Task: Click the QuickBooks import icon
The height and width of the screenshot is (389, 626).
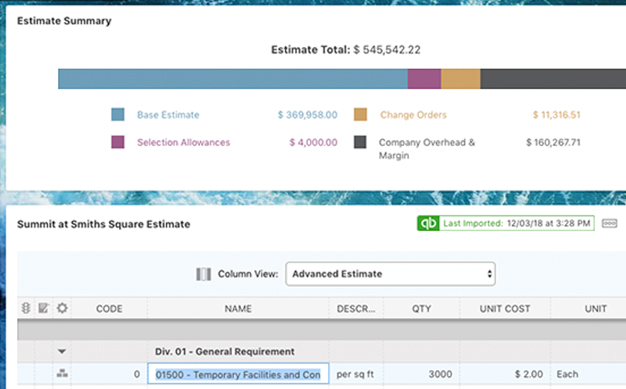Action: coord(428,223)
